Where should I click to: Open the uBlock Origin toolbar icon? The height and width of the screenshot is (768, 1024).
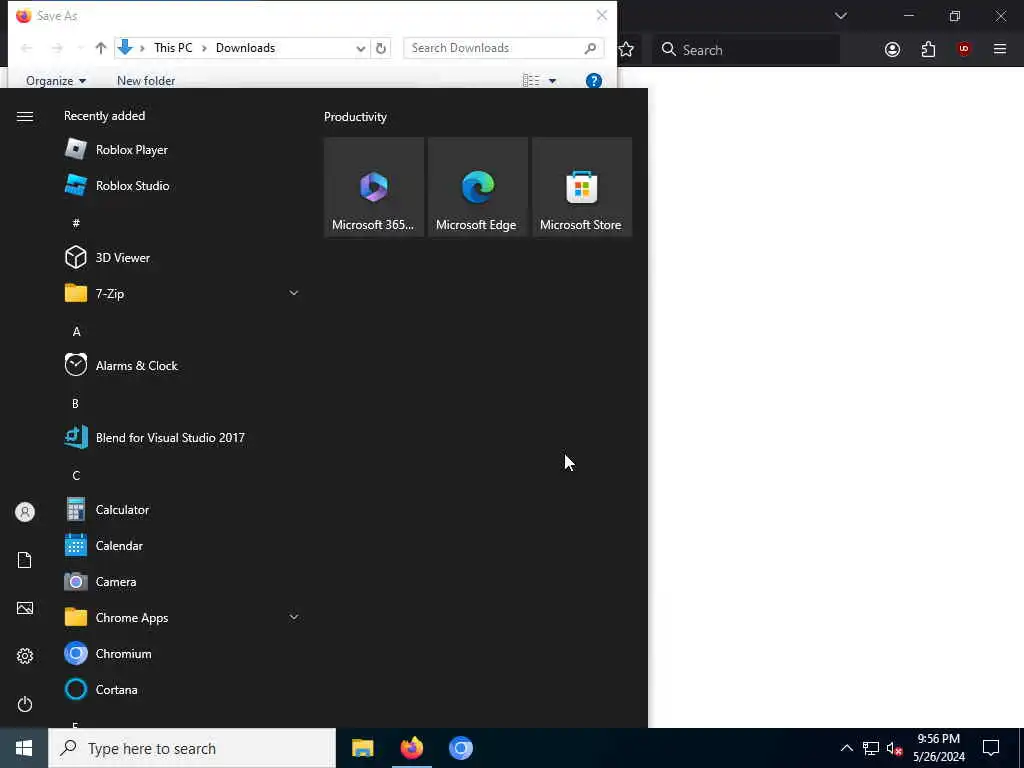[964, 50]
